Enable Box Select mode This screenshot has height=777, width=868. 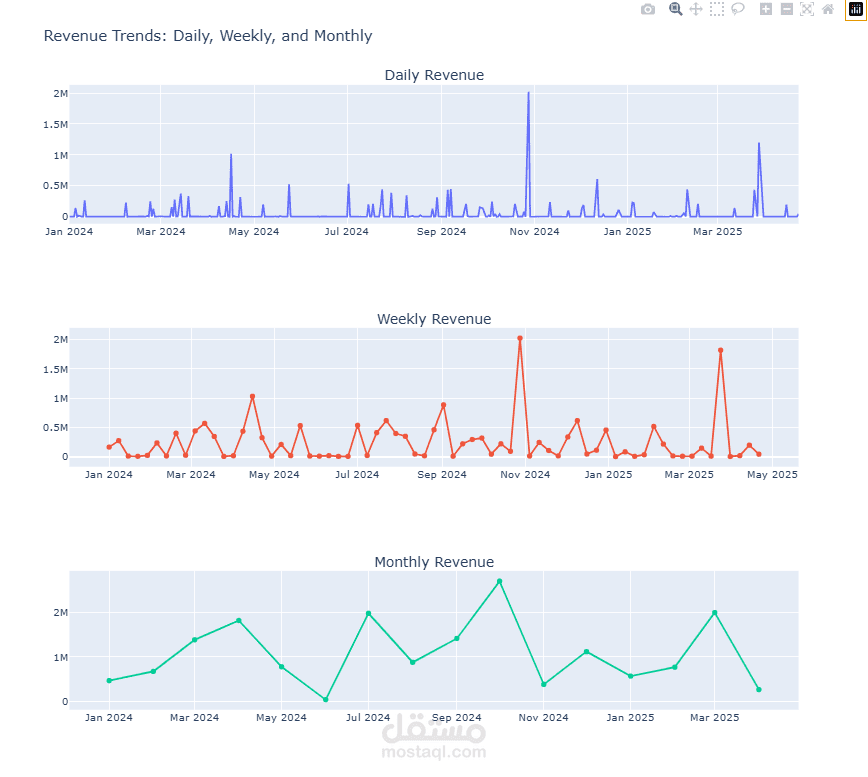click(716, 9)
